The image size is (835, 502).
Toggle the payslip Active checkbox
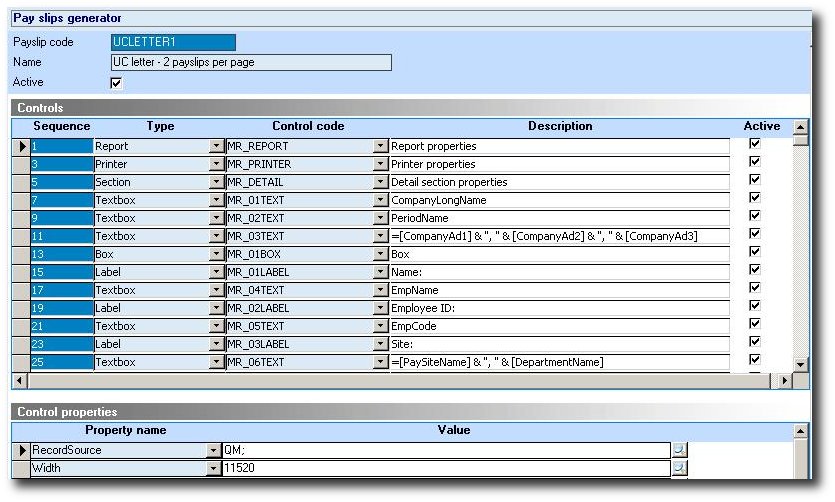point(116,83)
